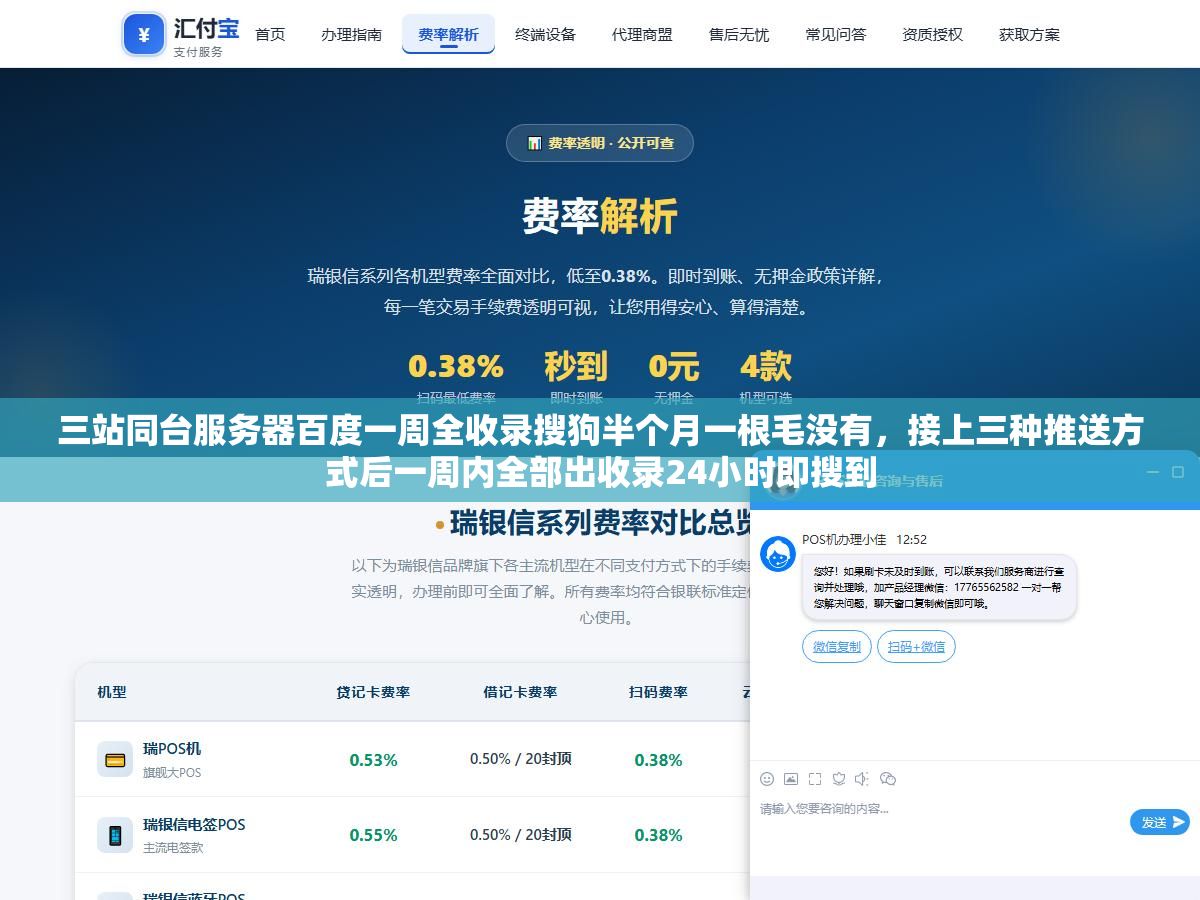The image size is (1200, 900).
Task: Click the 0.53% credit rate cell
Action: click(x=373, y=760)
